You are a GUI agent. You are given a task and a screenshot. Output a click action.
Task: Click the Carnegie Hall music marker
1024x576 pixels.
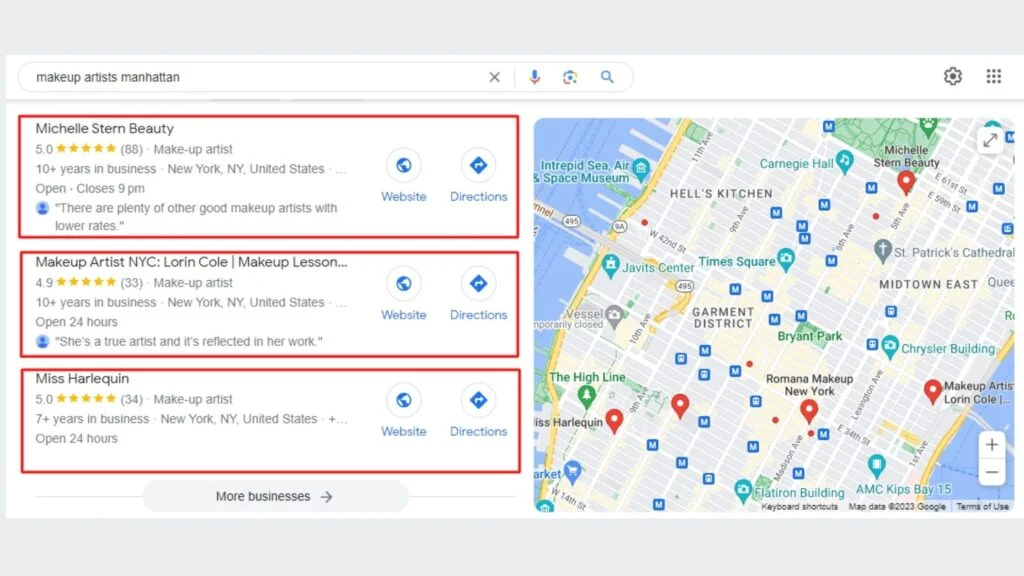coord(844,161)
